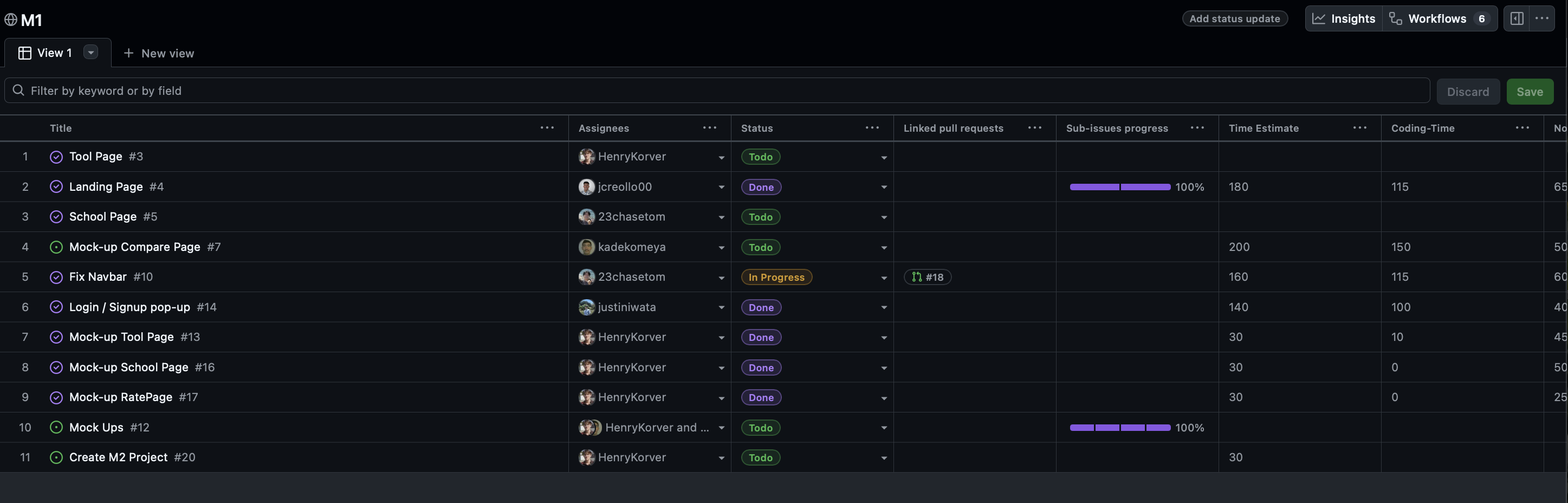1568x503 pixels.
Task: Click the closed-issue icon beside Tool Page
Action: coord(56,157)
